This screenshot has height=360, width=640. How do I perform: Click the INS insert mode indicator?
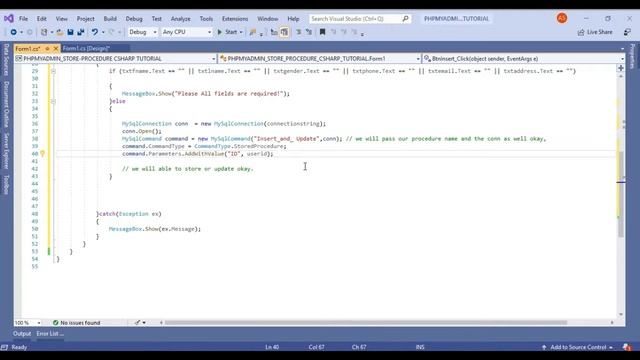[420, 347]
